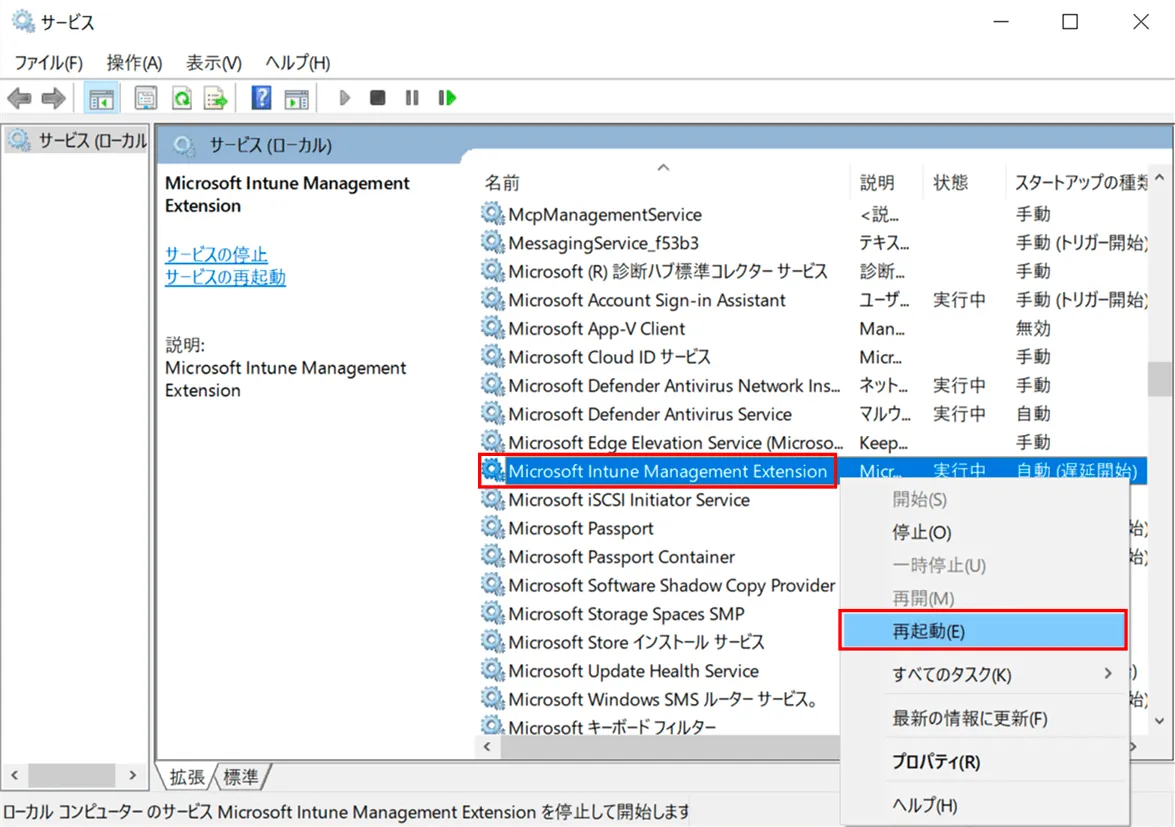Select サービス (ローカル) node in left tree
This screenshot has height=827, width=1175.
coord(78,140)
